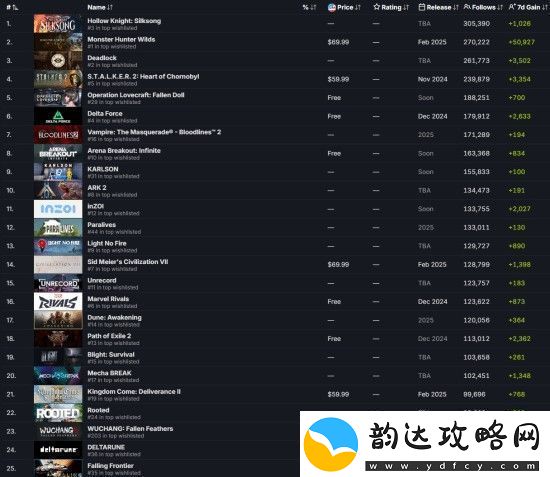Screen dimensions: 550x477
Task: Open the Light No Fire title link
Action: (x=107, y=243)
